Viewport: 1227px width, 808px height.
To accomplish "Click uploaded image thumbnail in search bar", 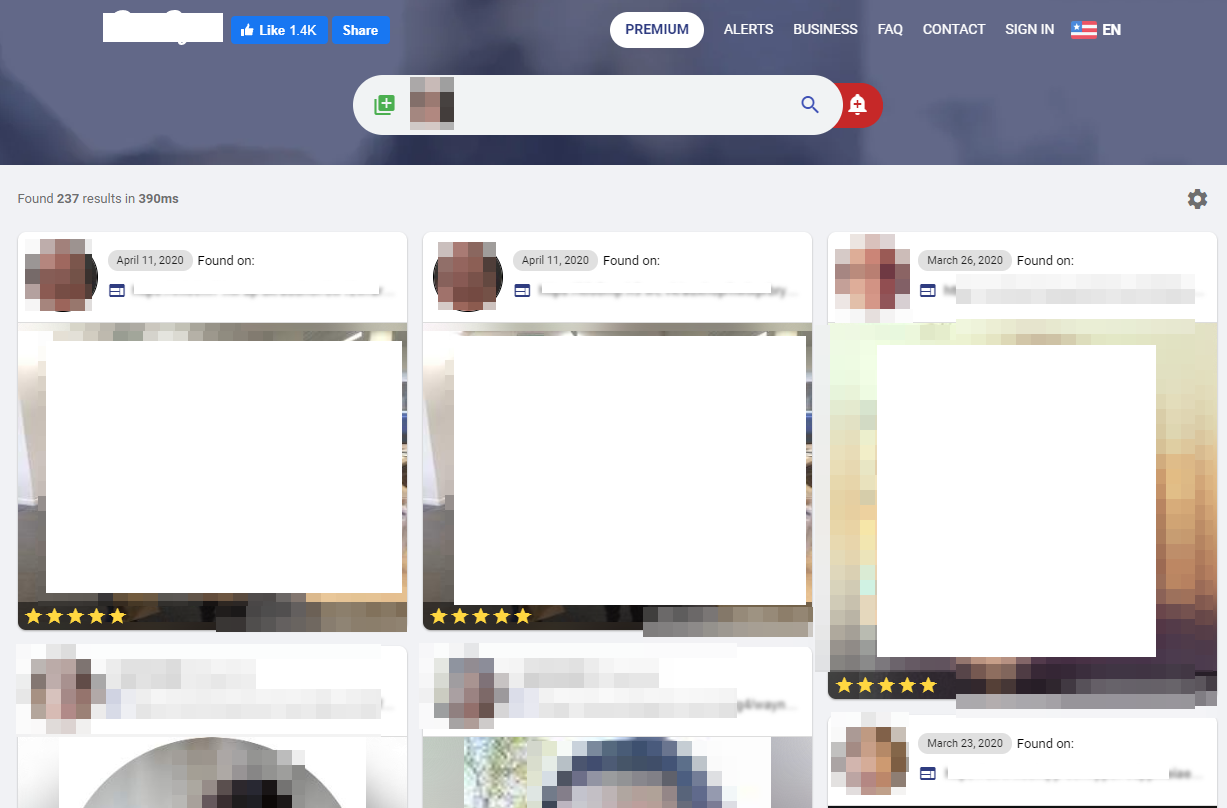I will click(x=432, y=104).
